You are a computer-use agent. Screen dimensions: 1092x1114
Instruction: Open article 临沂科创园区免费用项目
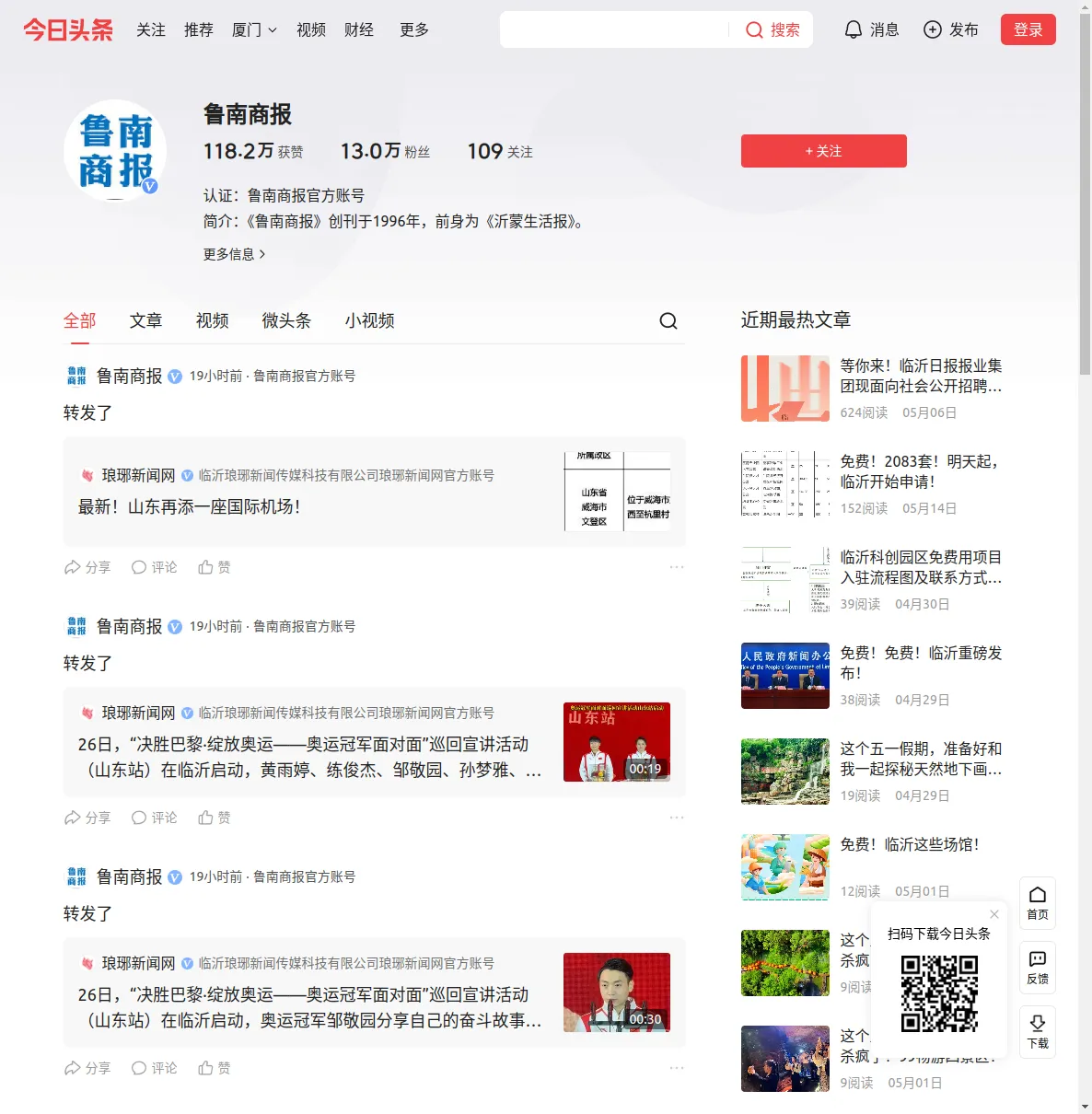pyautogui.click(x=921, y=567)
